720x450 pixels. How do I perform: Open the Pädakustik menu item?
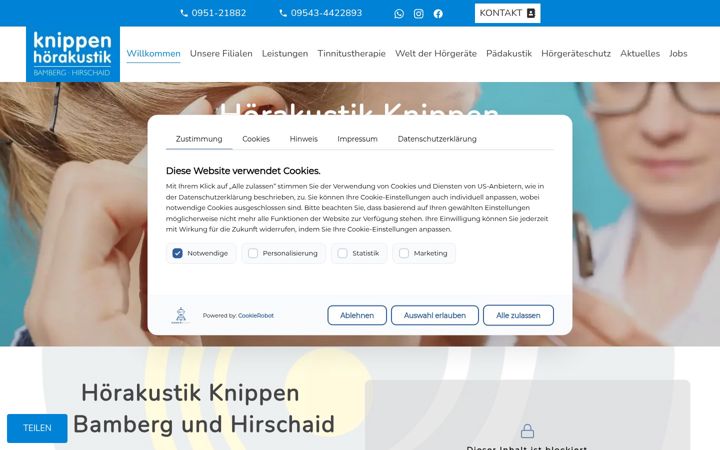(509, 54)
